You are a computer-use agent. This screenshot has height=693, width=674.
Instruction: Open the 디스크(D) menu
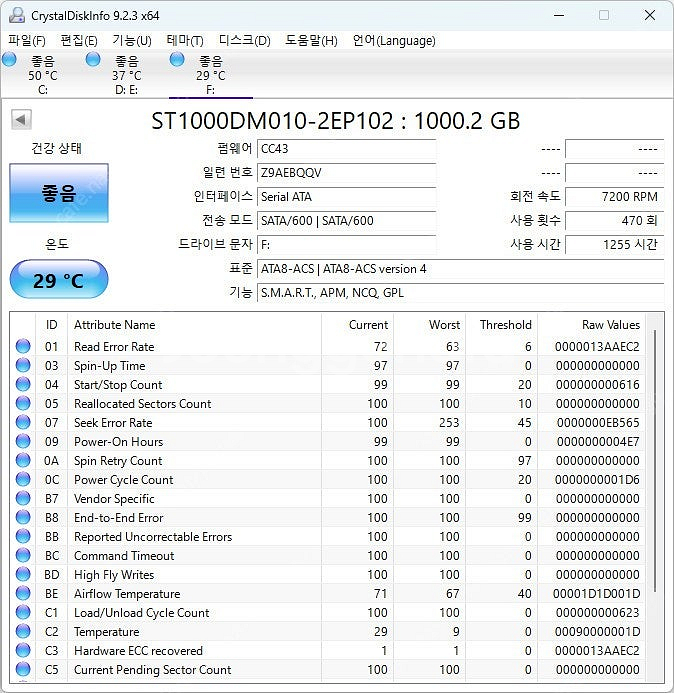click(x=244, y=41)
